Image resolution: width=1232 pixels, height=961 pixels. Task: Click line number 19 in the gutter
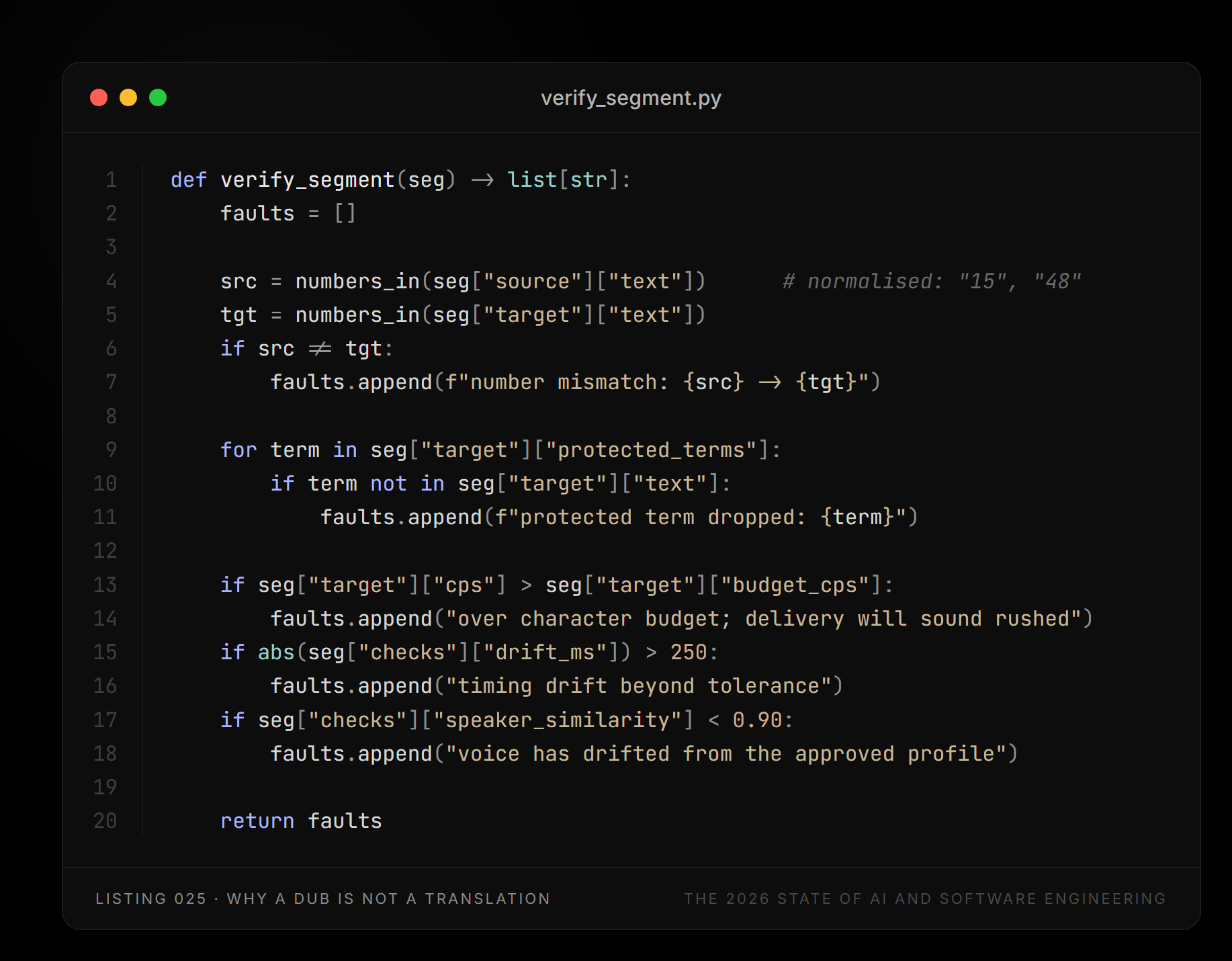coord(105,788)
